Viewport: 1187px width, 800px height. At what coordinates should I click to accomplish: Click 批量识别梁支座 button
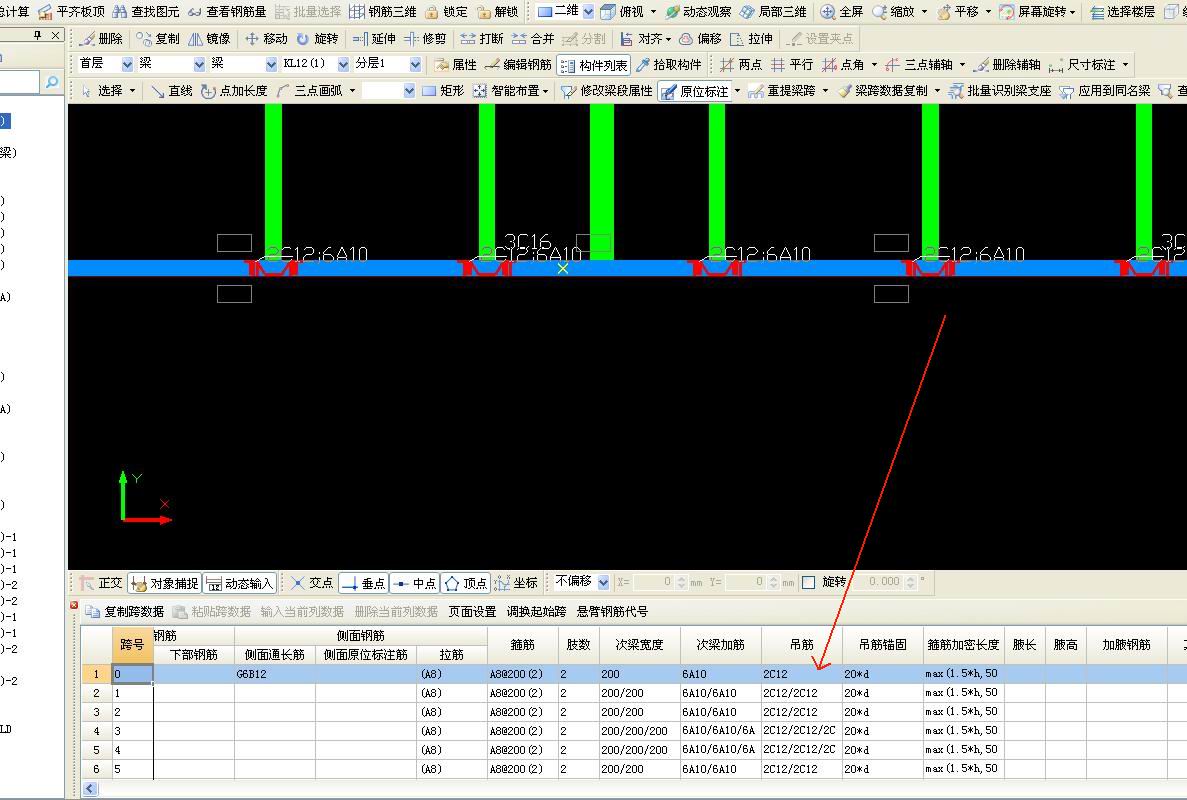[x=1001, y=91]
